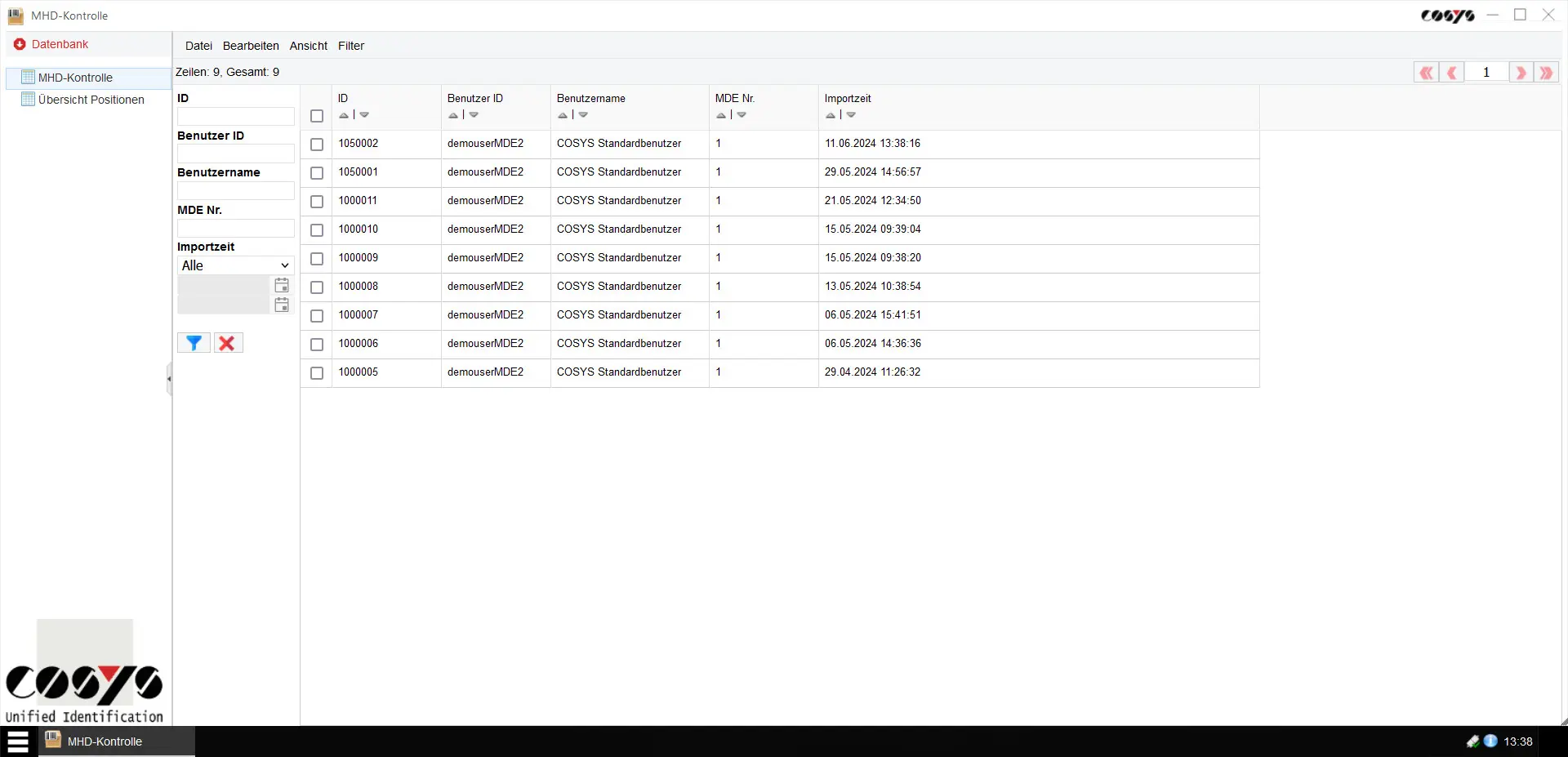Open the Importzeit 'Alle' dropdown
This screenshot has width=1568, height=757.
point(235,265)
